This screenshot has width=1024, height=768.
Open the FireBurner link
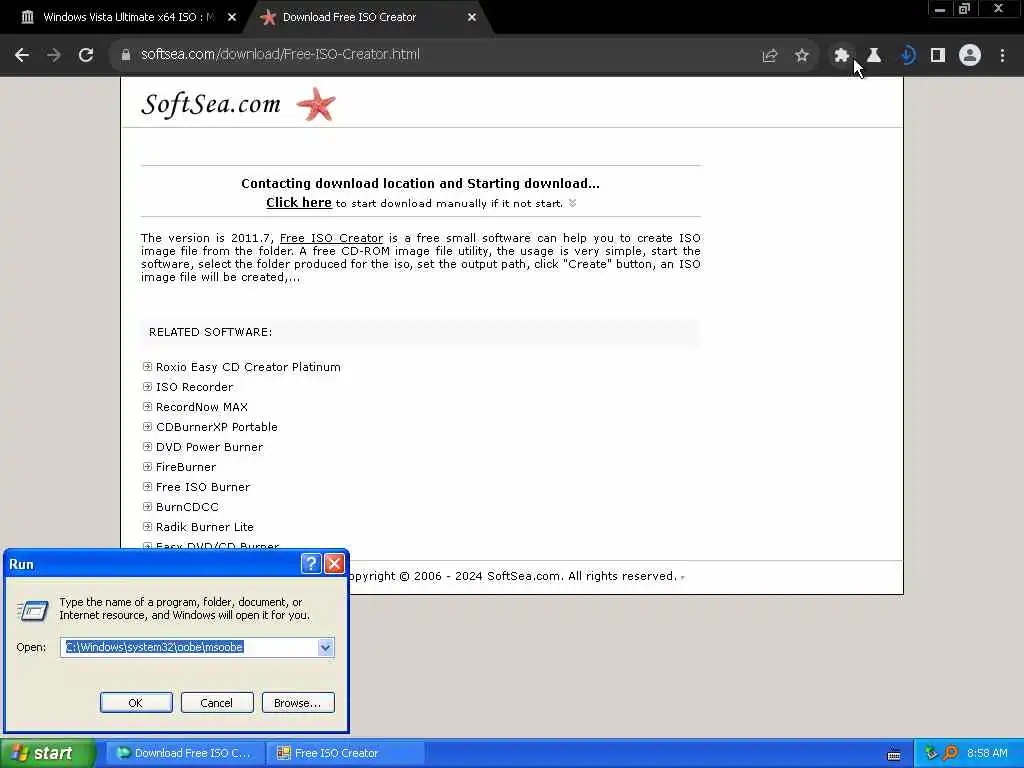[x=185, y=467]
